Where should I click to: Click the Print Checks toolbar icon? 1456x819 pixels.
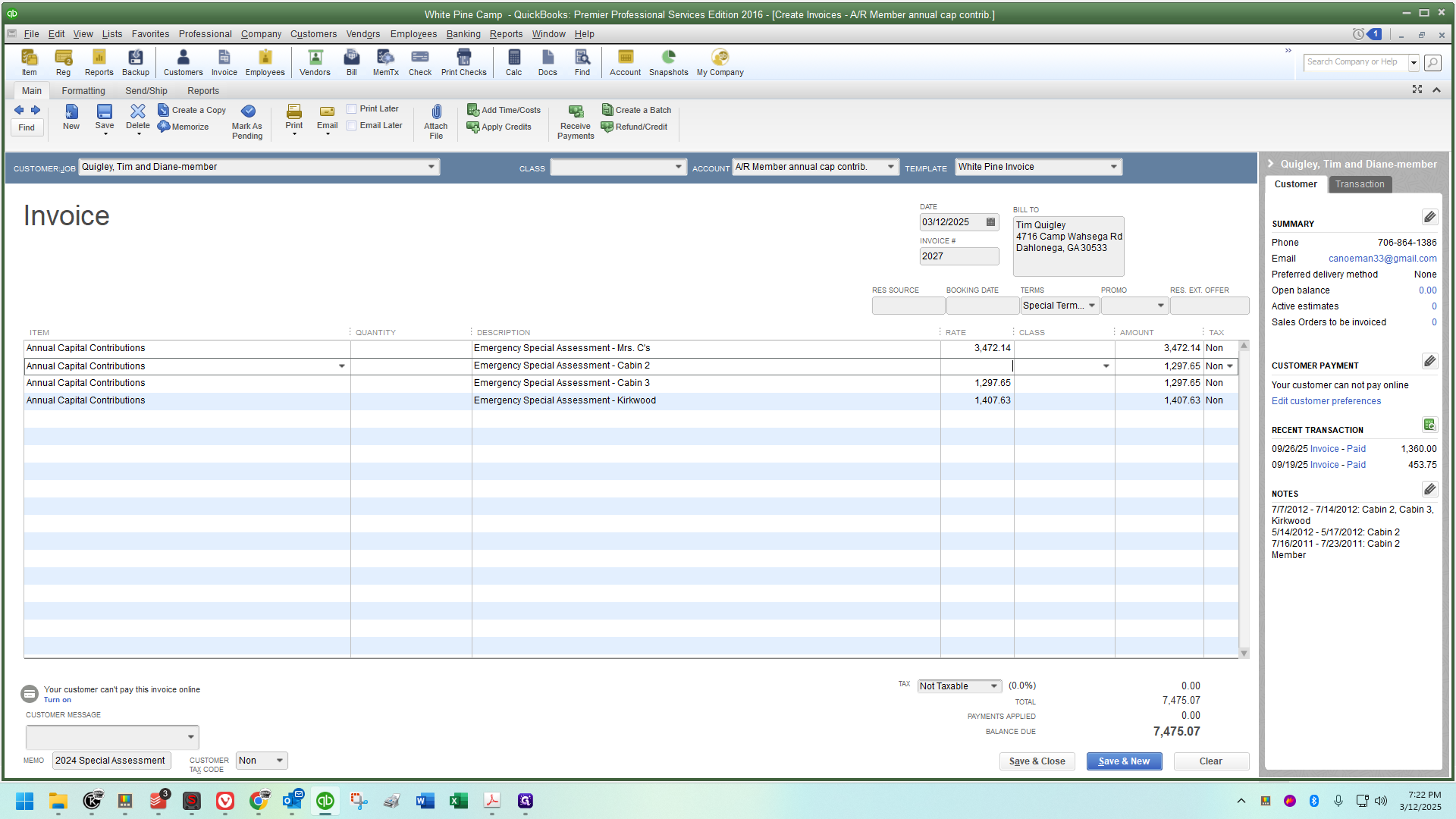pyautogui.click(x=463, y=61)
